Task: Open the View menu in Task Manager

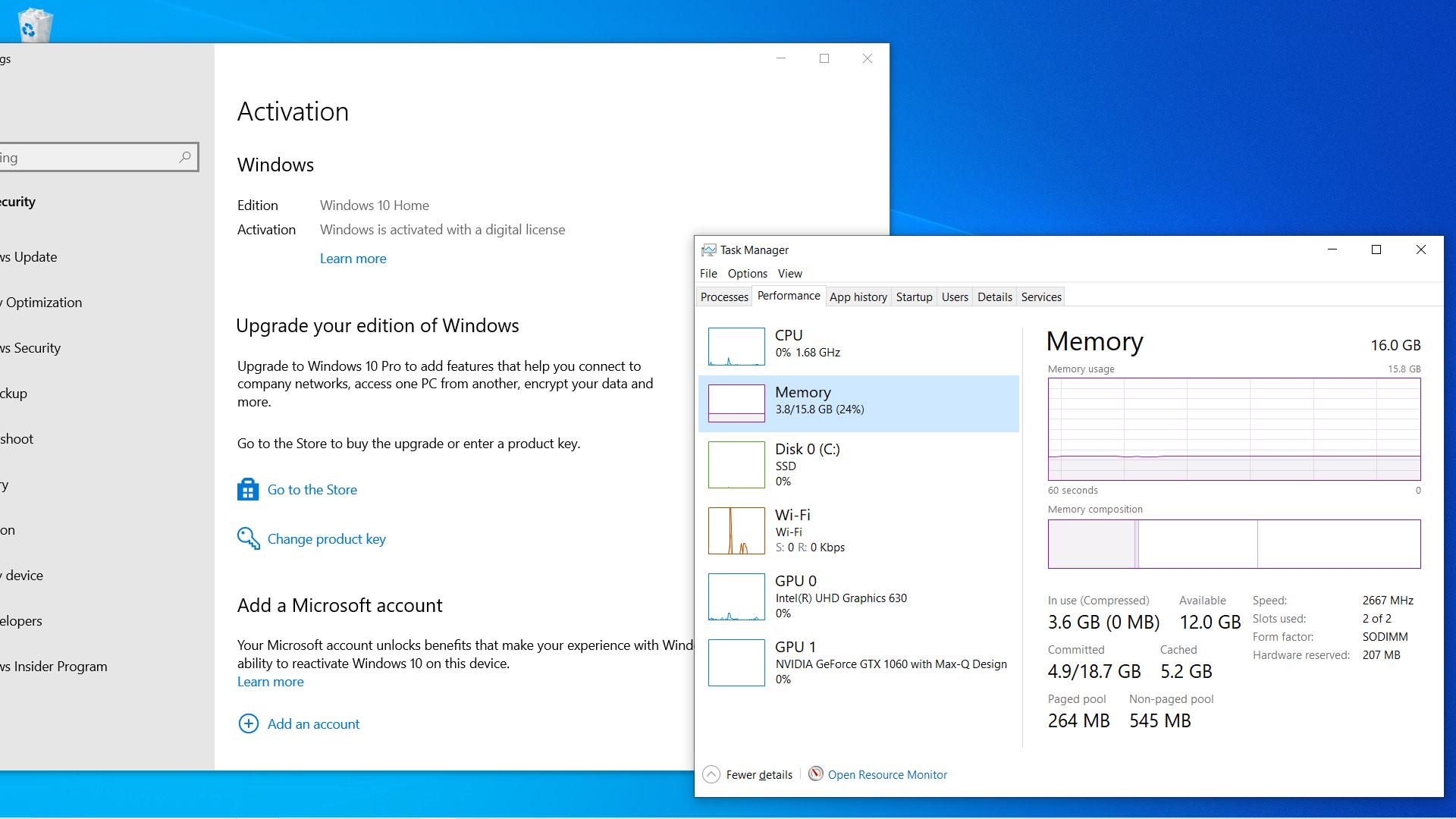Action: coord(789,274)
